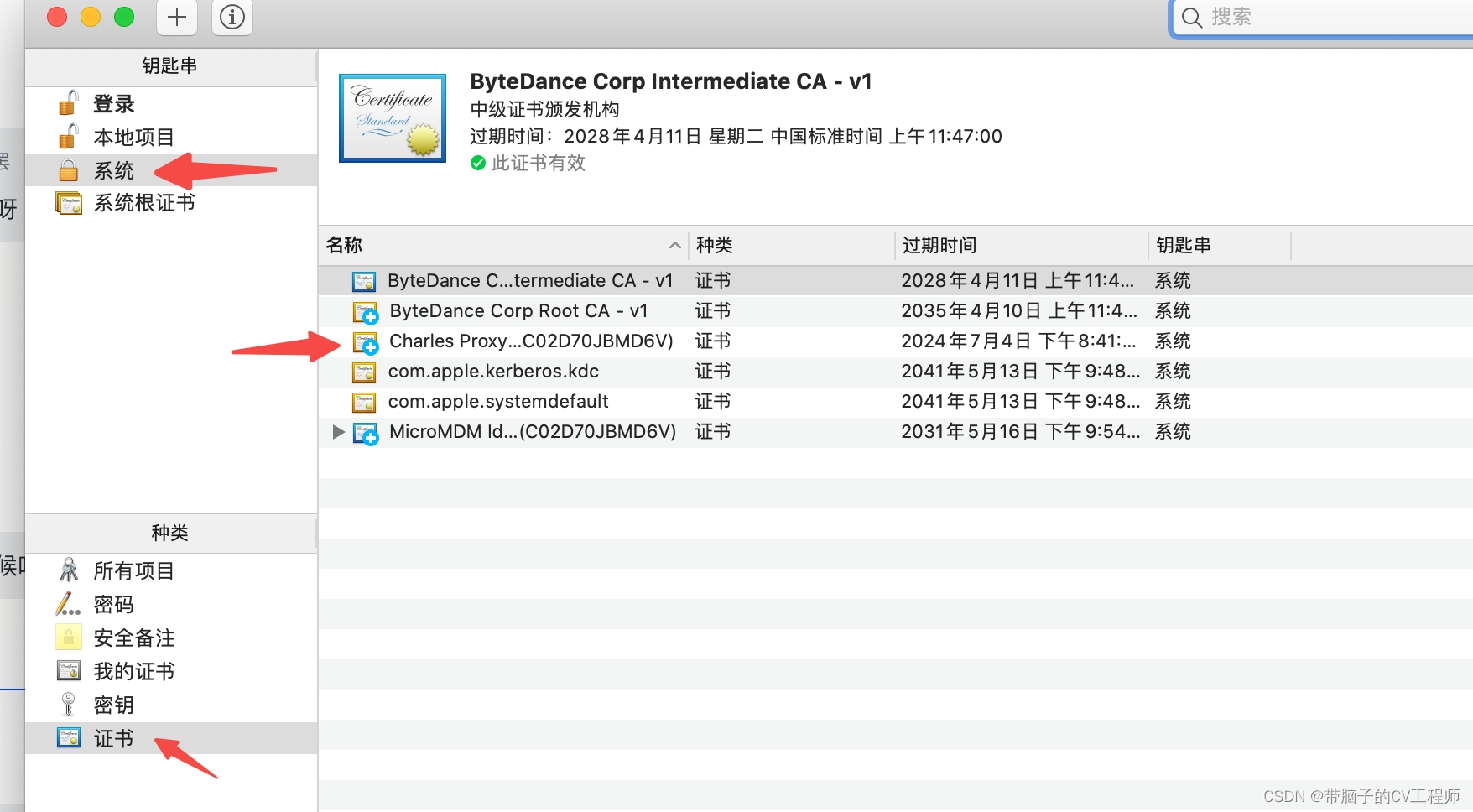This screenshot has height=812, width=1473.
Task: Click the green zoom window button
Action: 124,17
